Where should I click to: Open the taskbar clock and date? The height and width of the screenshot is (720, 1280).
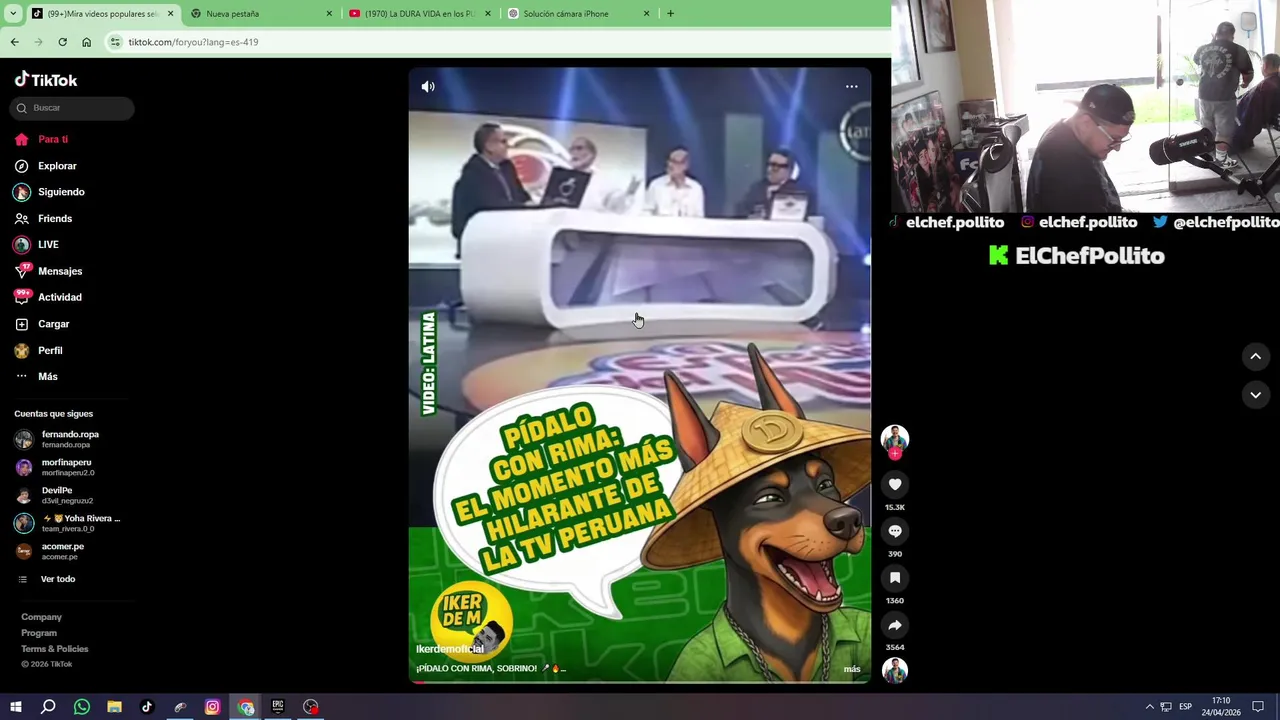click(x=1221, y=707)
